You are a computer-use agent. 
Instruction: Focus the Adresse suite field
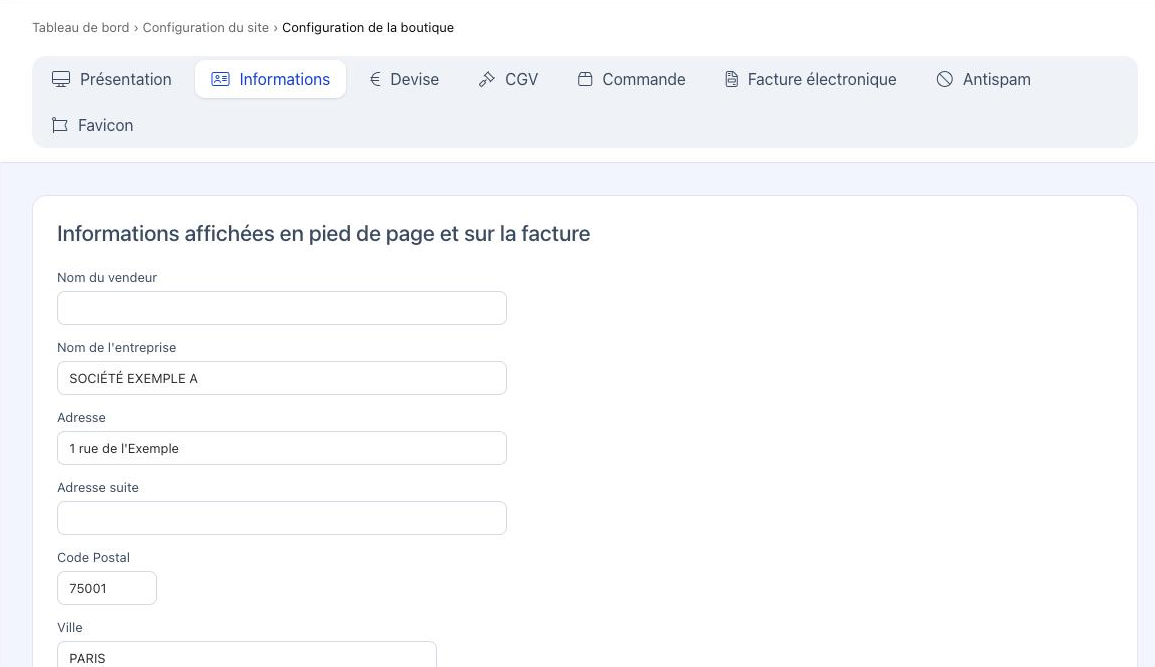point(282,518)
